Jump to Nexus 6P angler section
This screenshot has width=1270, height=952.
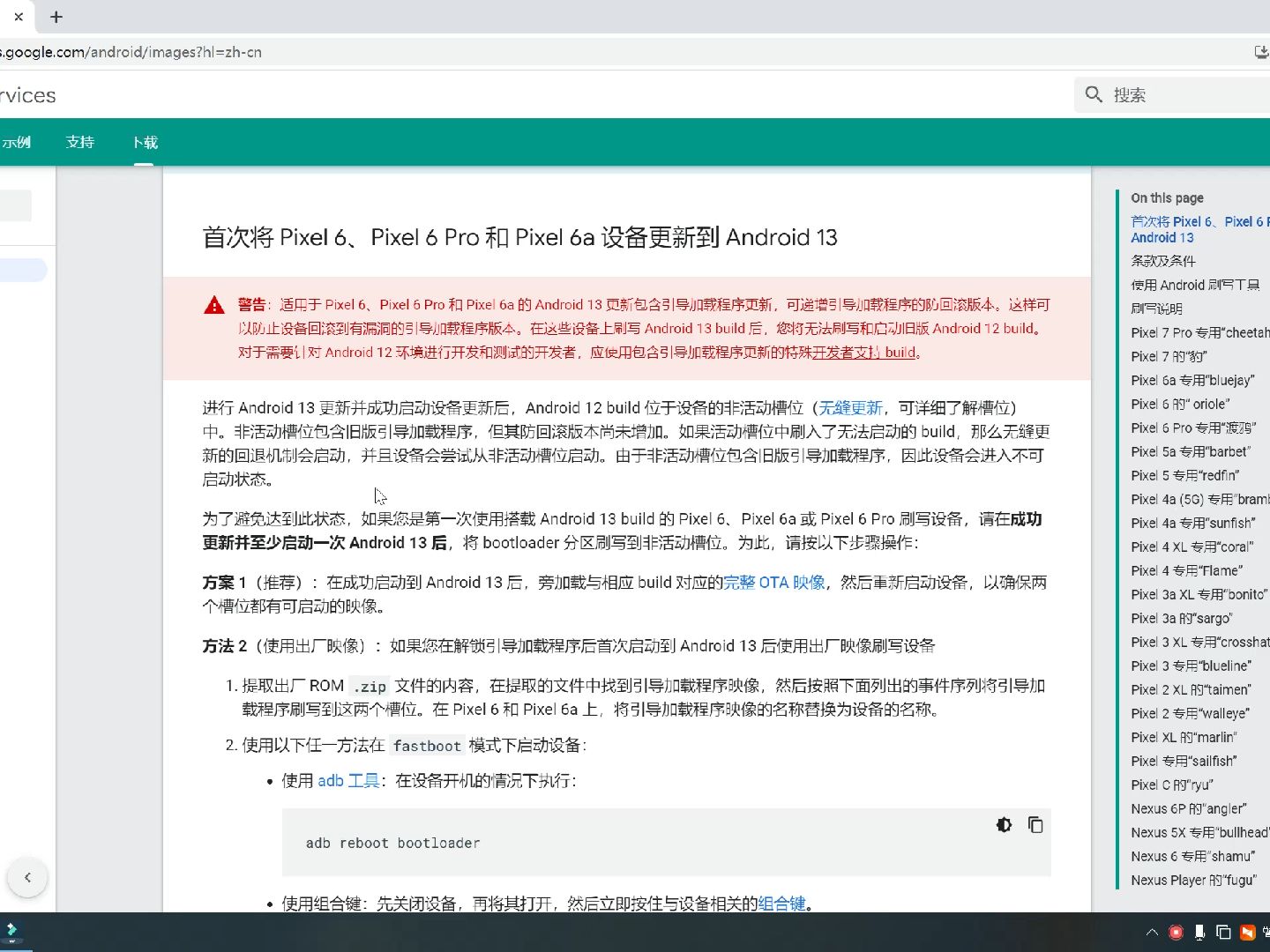1189,808
